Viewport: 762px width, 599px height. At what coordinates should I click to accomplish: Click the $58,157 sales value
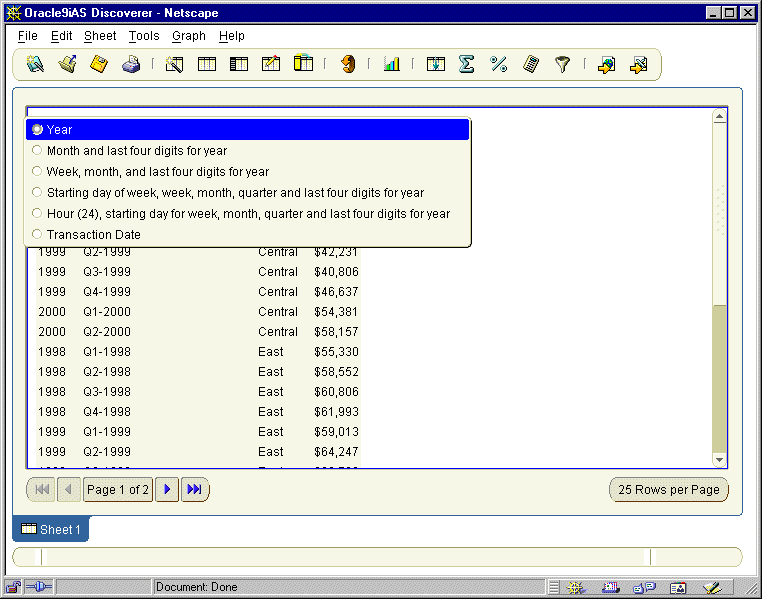click(x=336, y=331)
